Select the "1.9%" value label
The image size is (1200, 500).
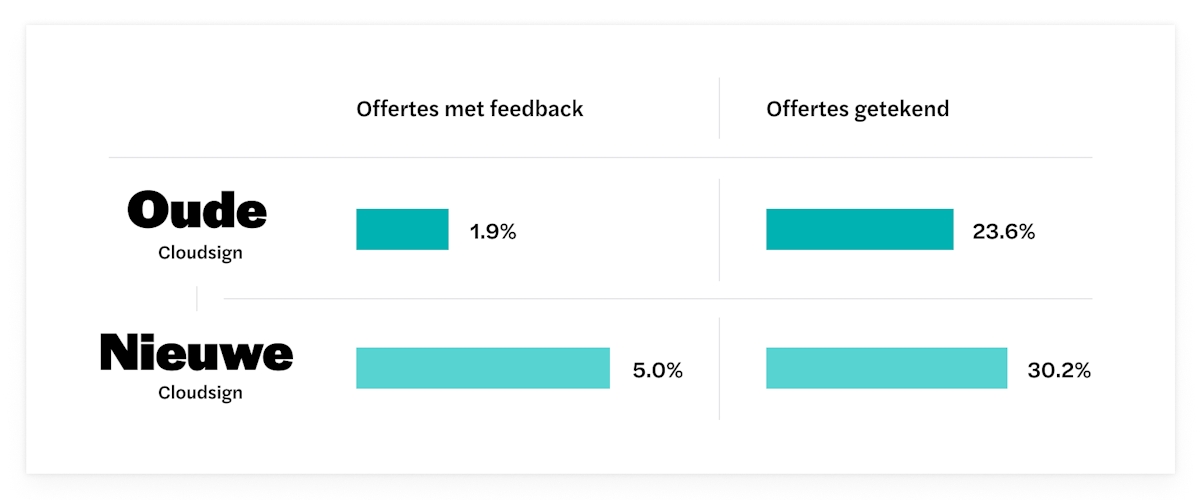(493, 232)
